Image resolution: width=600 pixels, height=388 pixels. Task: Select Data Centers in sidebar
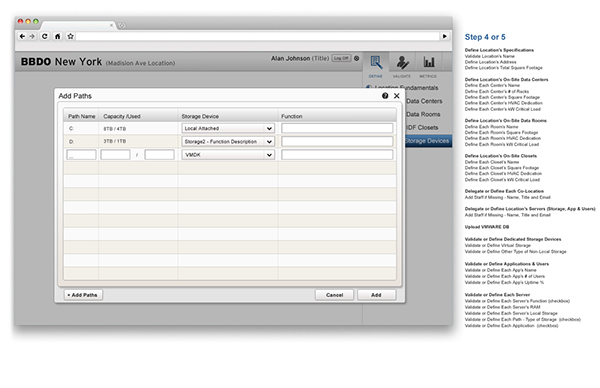point(424,101)
